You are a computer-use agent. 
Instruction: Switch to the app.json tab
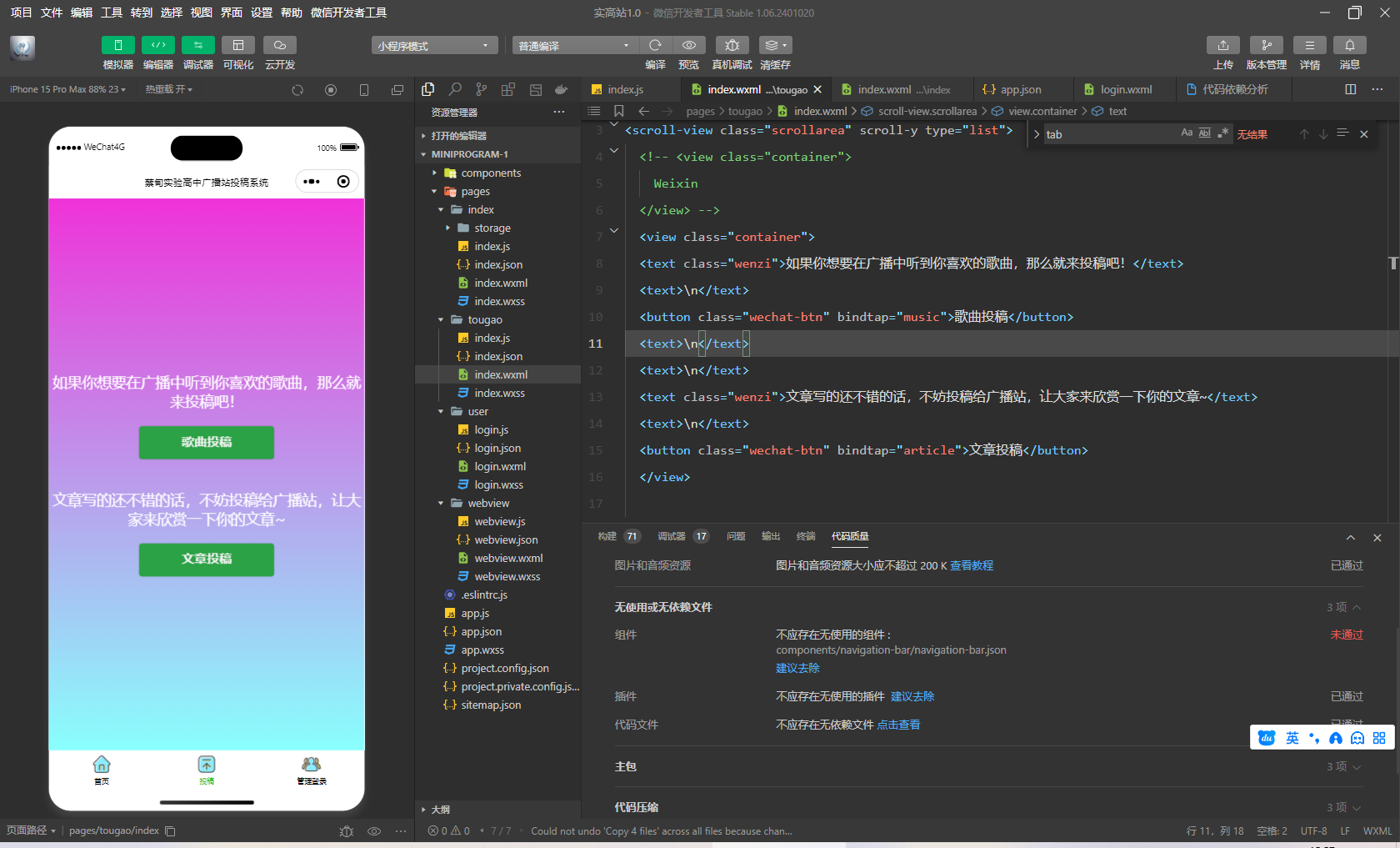(1012, 89)
